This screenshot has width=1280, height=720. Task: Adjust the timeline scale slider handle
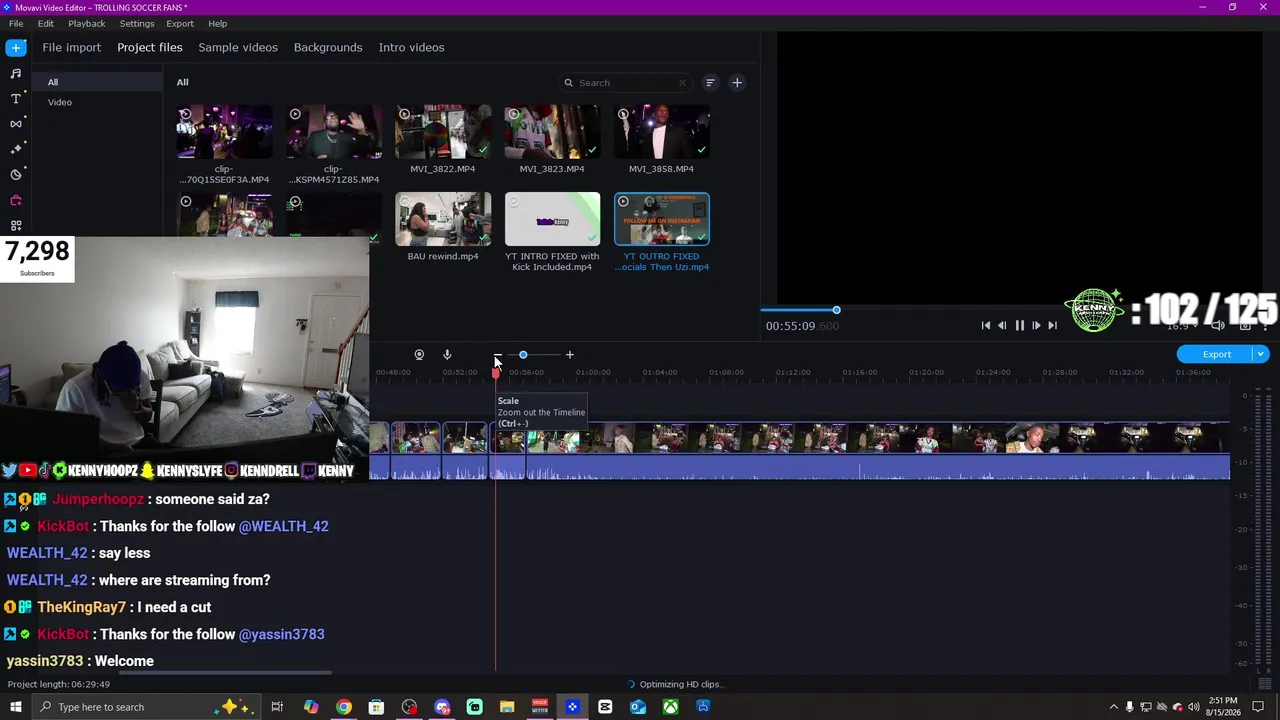click(523, 355)
